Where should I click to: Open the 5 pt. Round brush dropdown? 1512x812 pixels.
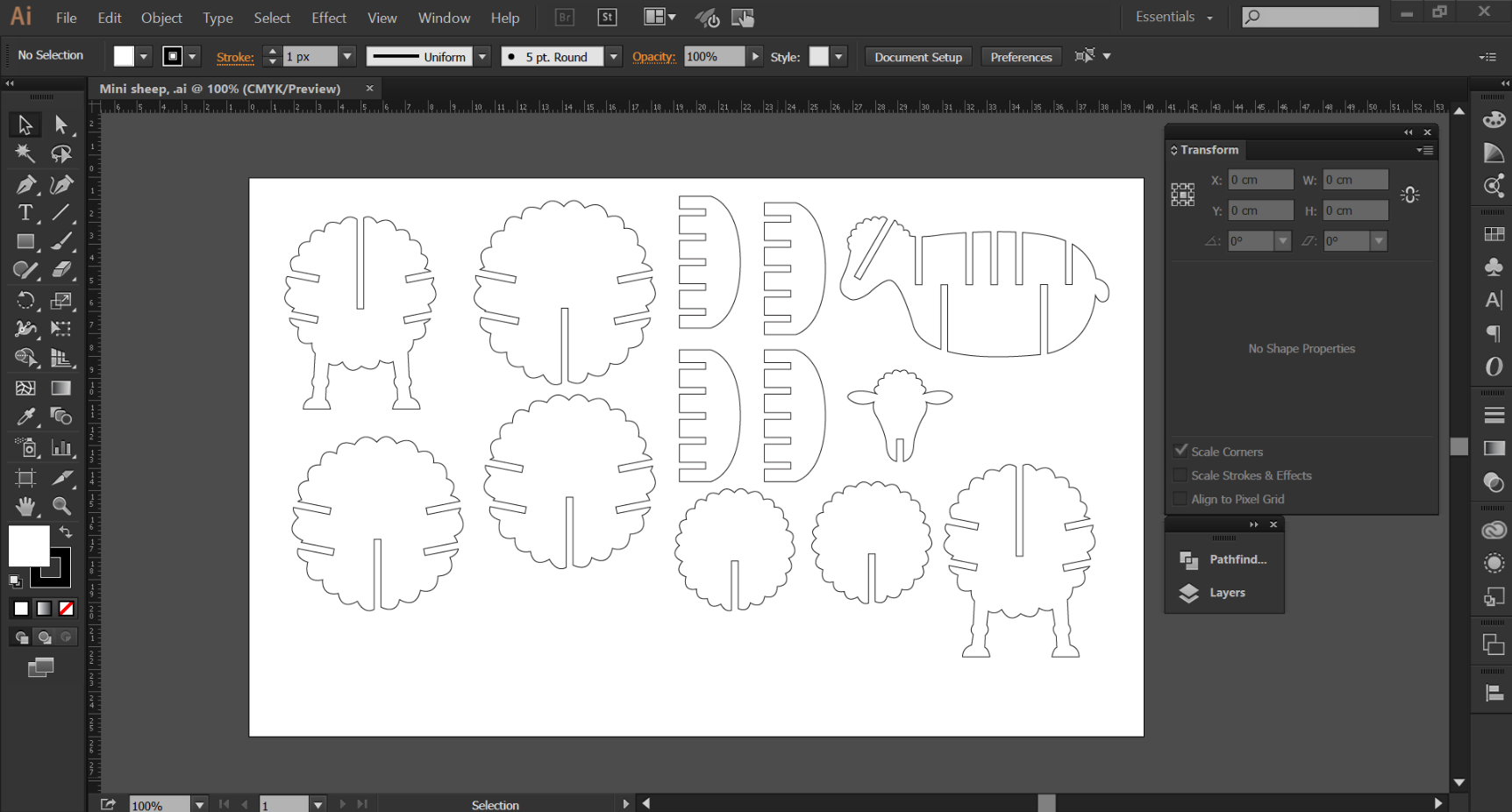613,57
